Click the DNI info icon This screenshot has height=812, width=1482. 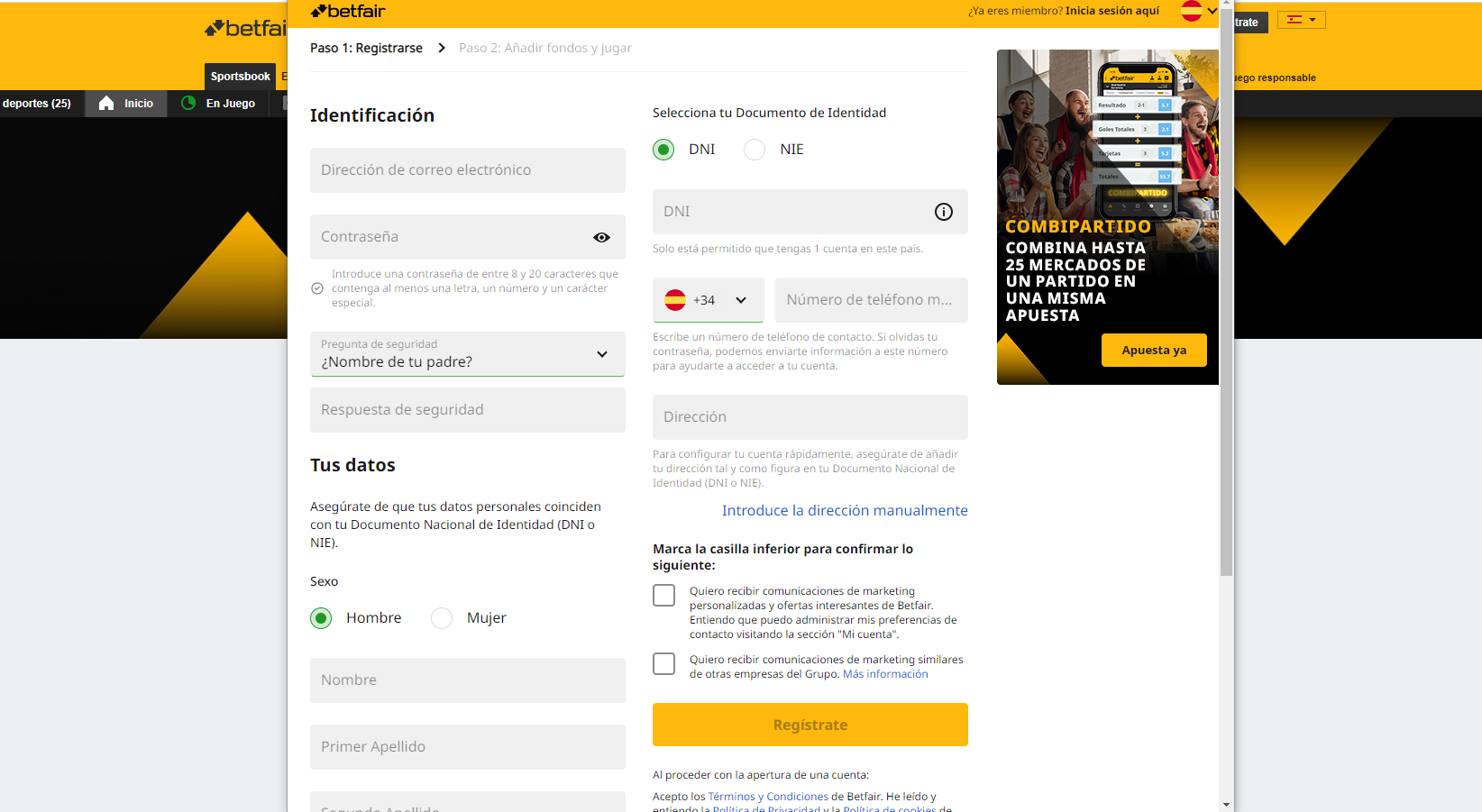point(944,212)
